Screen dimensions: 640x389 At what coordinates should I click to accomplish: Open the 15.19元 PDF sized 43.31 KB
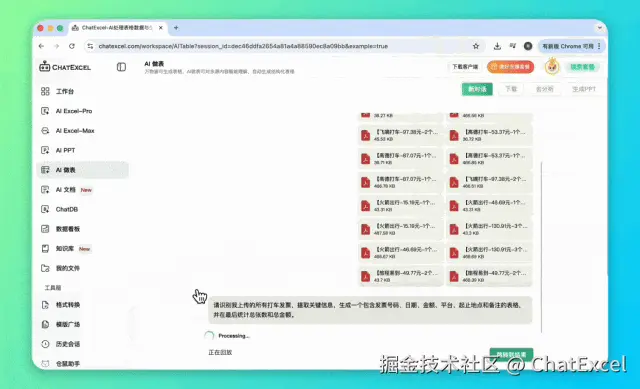click(400, 205)
